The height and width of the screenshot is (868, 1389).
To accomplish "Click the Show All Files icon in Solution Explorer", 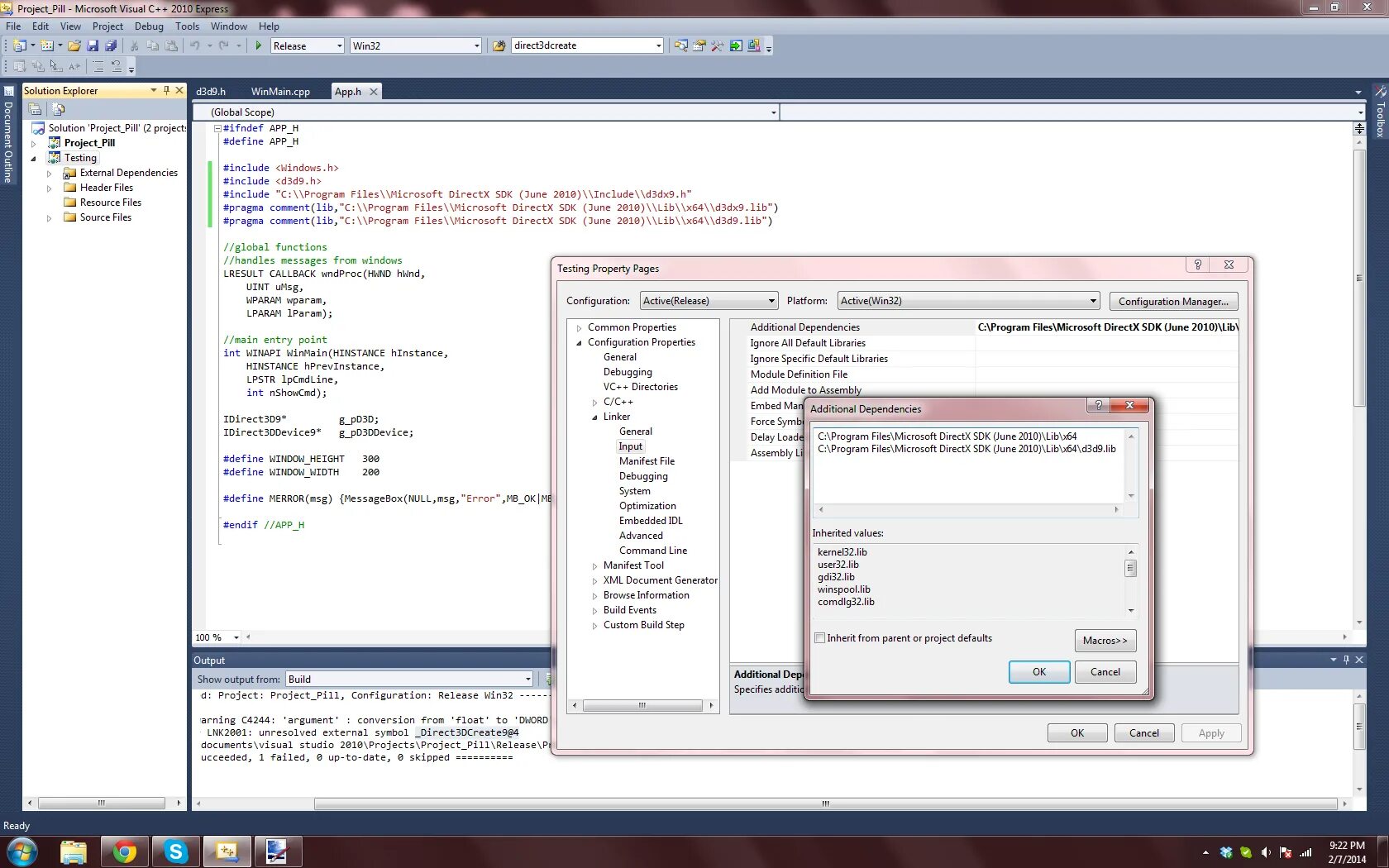I will tap(58, 109).
